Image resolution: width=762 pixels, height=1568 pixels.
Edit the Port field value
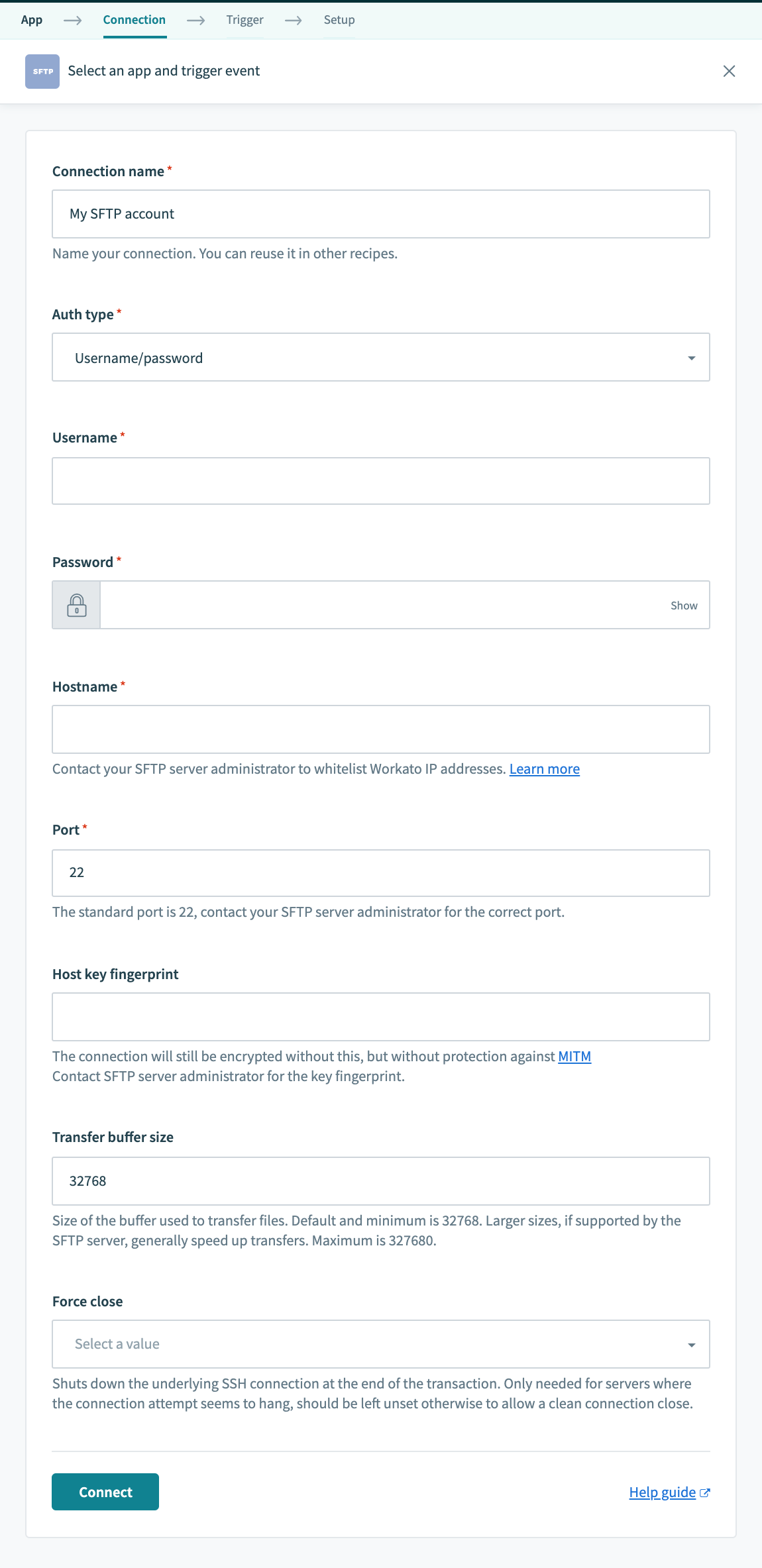click(381, 873)
